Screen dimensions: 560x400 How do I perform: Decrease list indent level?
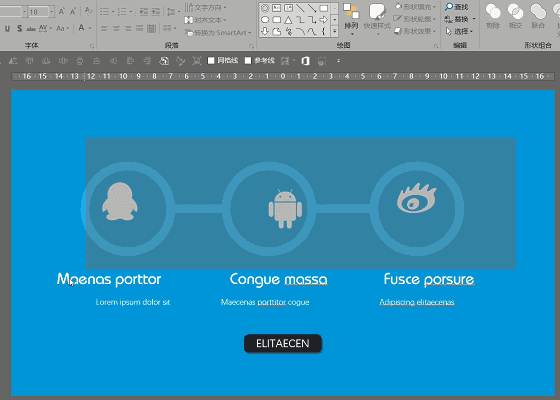point(144,12)
